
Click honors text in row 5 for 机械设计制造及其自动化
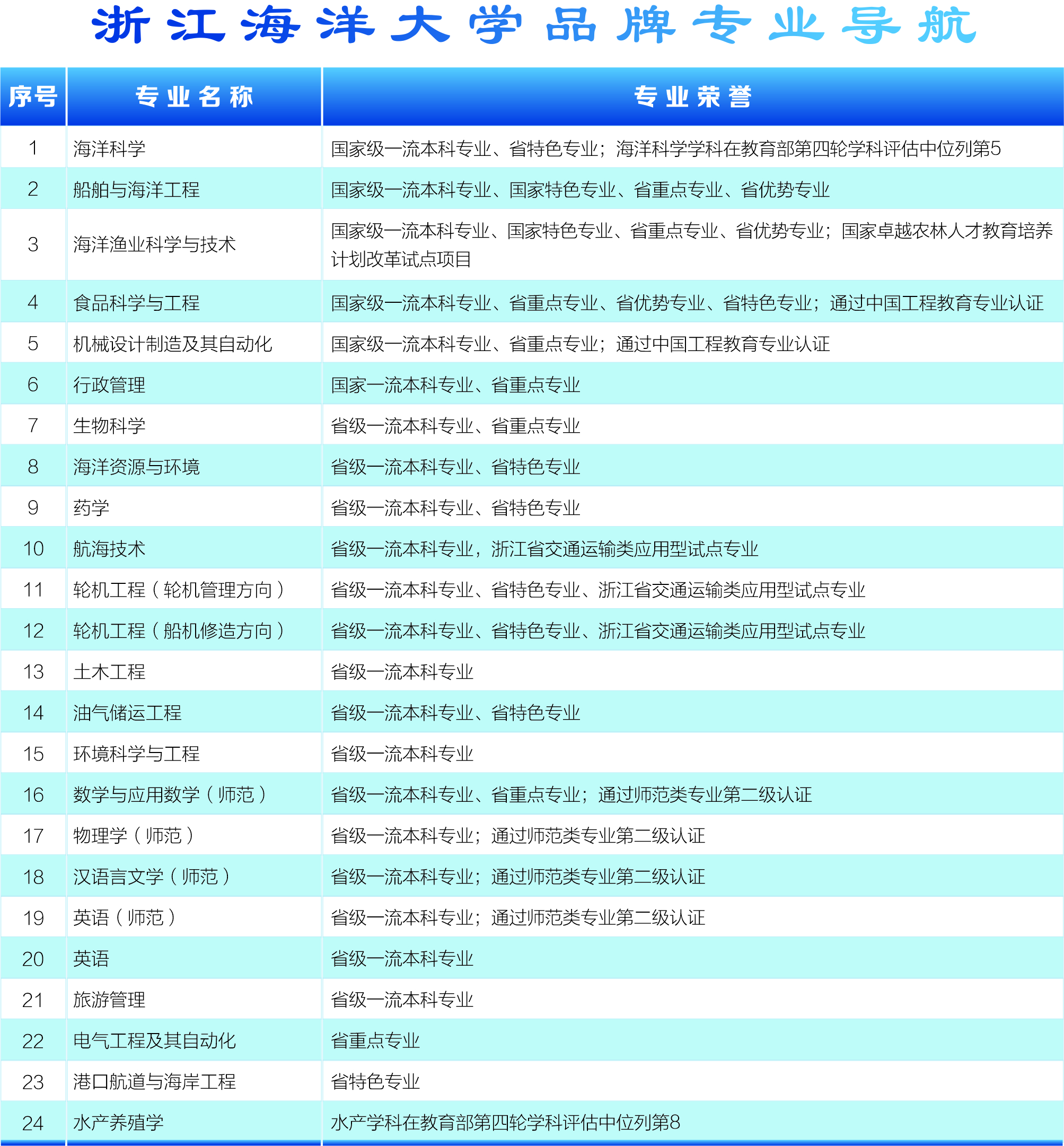[x=581, y=344]
